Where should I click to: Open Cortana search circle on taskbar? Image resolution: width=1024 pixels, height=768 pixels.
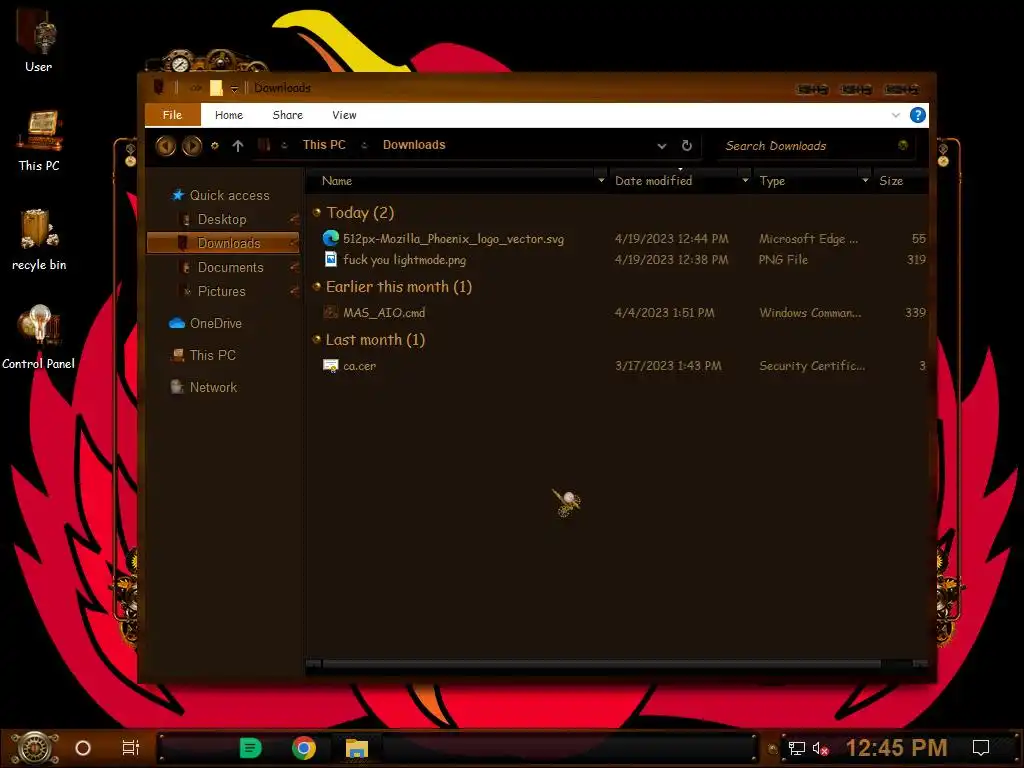[x=83, y=748]
